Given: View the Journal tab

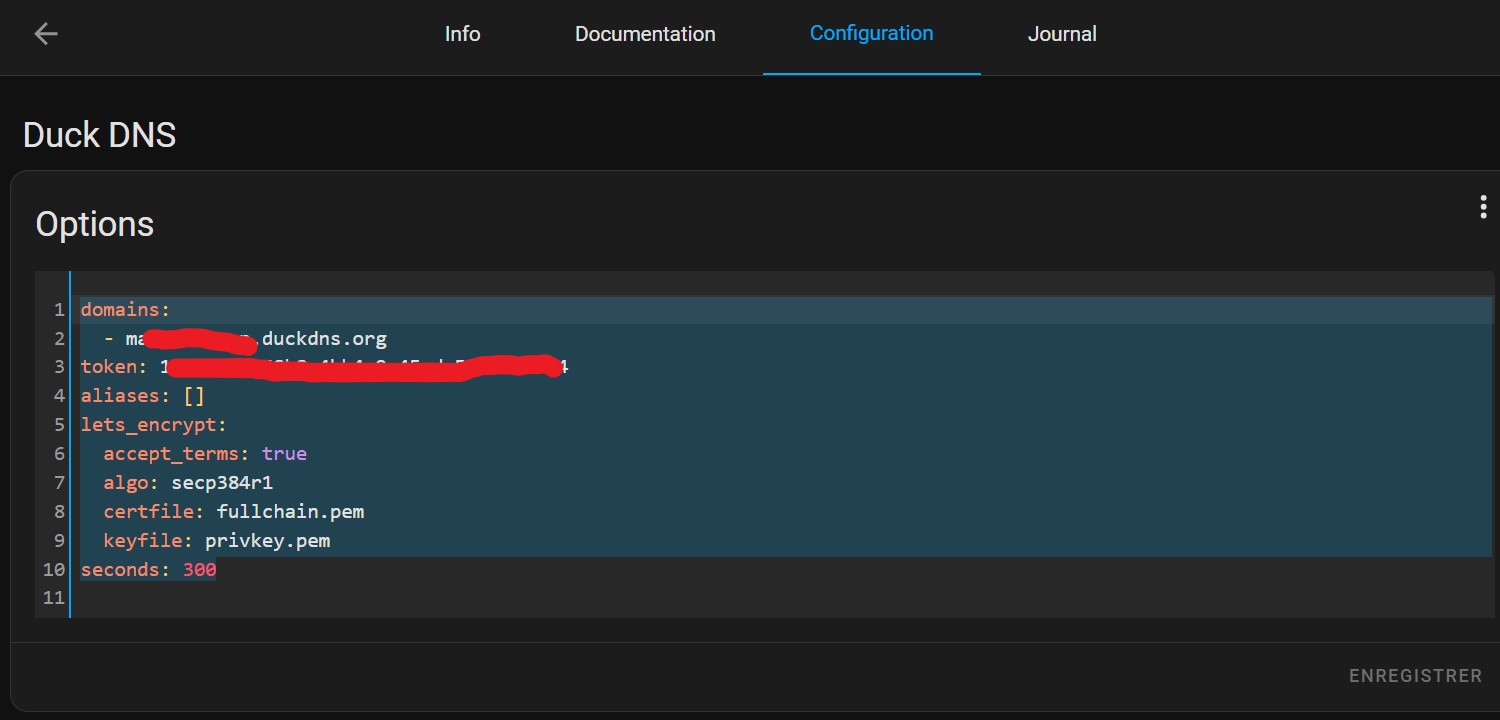Looking at the screenshot, I should pyautogui.click(x=1062, y=34).
